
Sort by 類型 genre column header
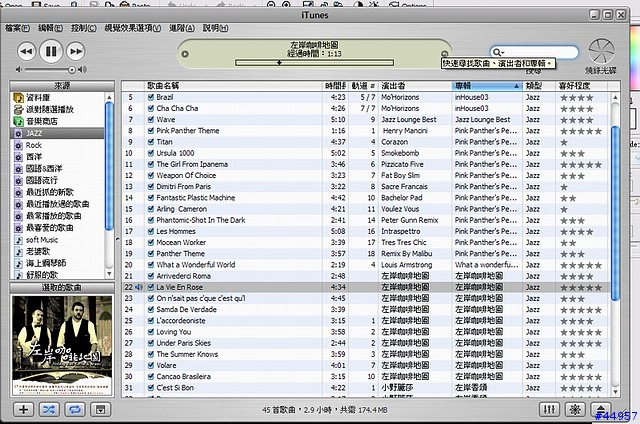(x=539, y=86)
